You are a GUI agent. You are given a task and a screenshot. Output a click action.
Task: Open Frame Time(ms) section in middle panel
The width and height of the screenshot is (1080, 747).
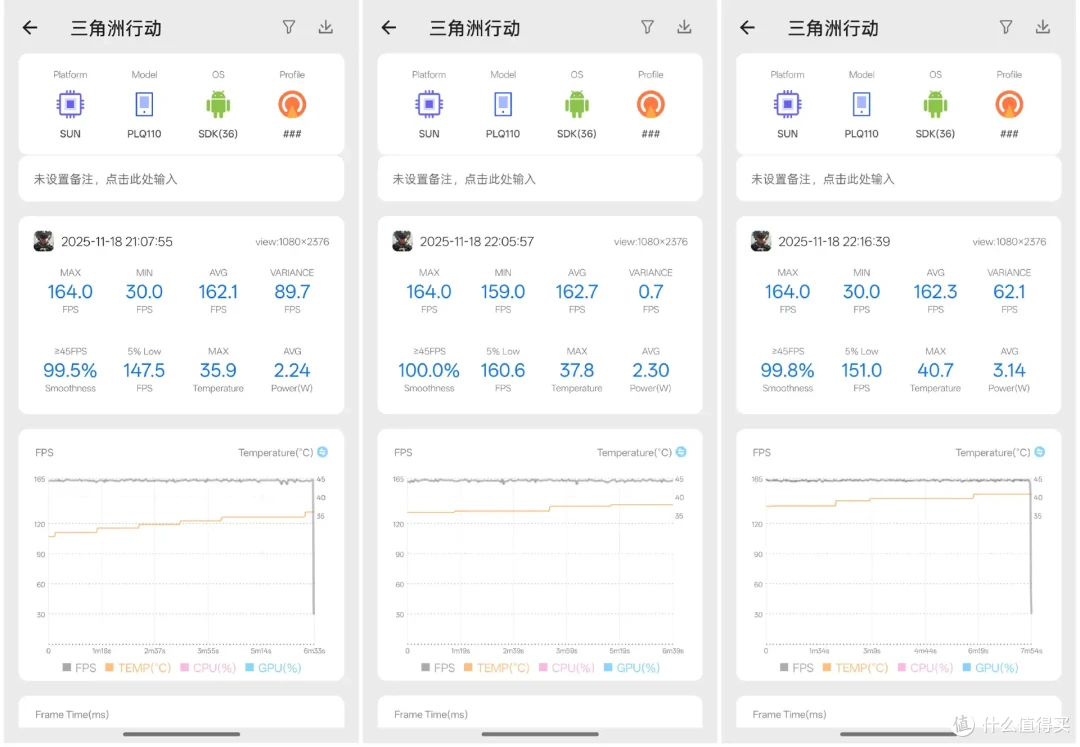(x=540, y=714)
